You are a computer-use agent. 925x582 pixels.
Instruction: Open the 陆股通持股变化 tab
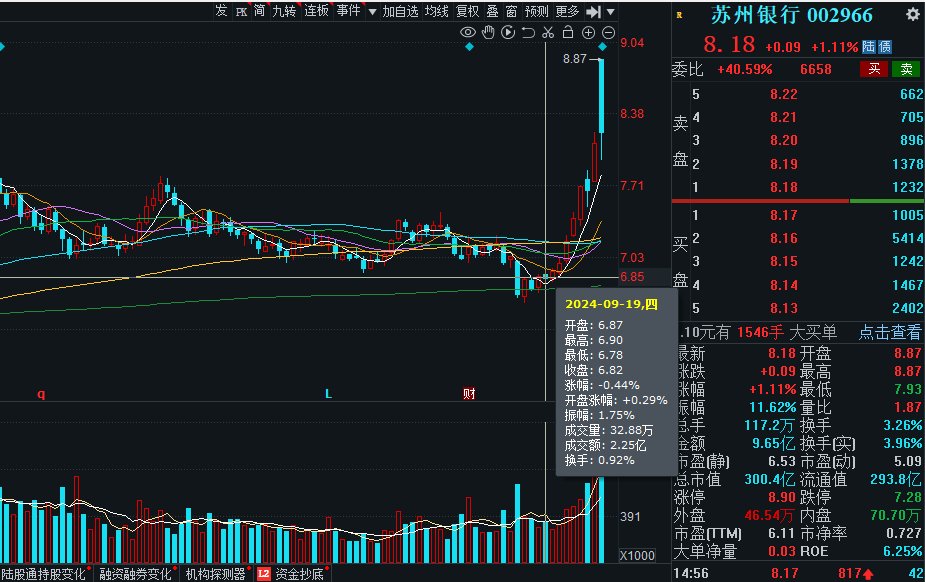44,574
